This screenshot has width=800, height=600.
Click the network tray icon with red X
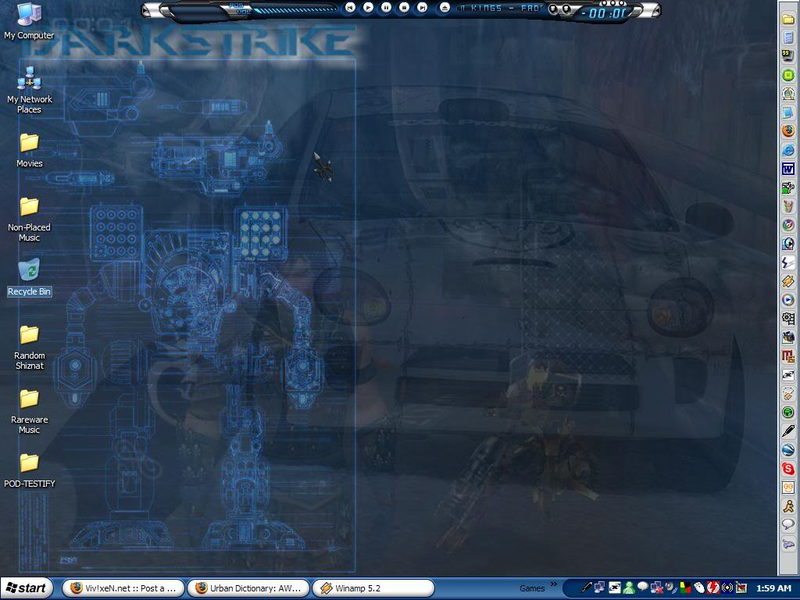[x=657, y=588]
